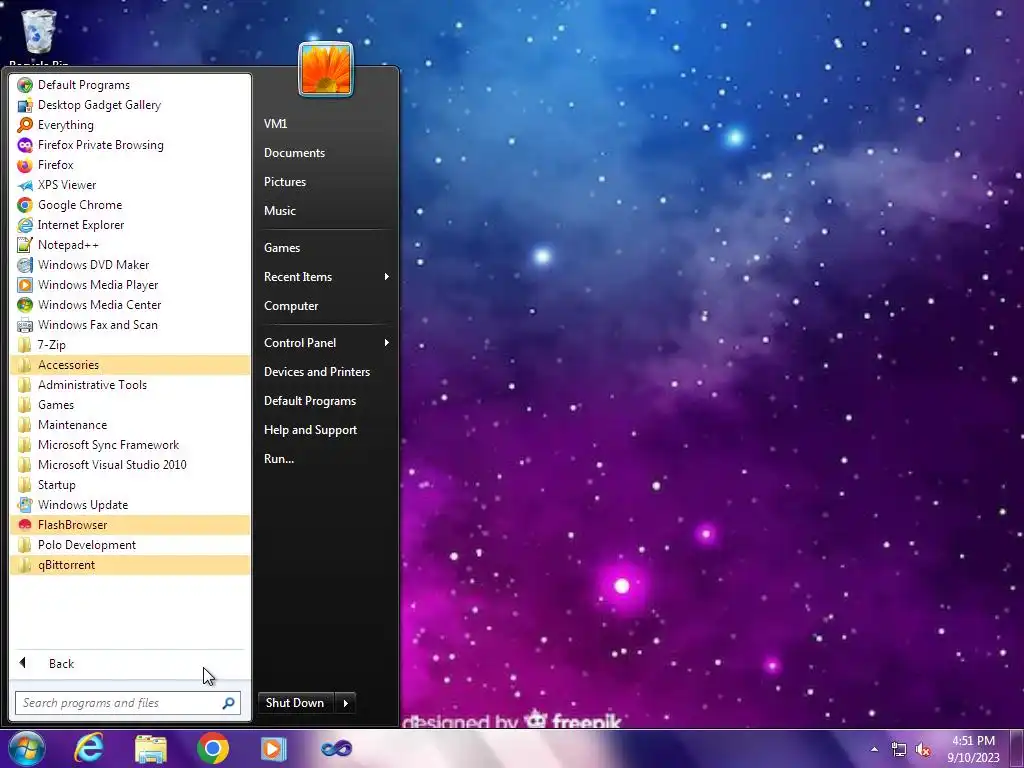
Task: Expand the Microsoft Visual Studio 2010 folder
Action: 130,465
